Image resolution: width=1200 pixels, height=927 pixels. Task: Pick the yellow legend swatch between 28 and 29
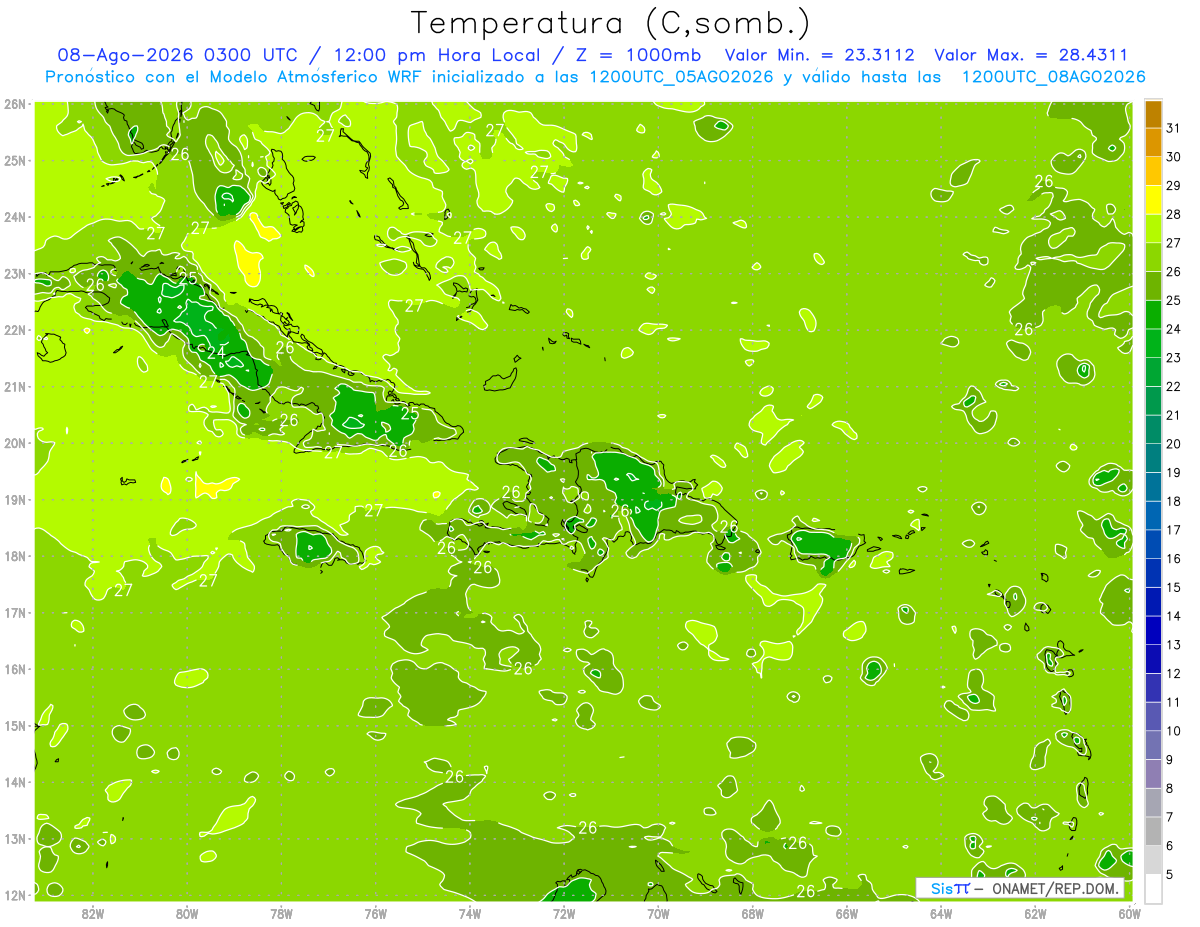click(1153, 200)
